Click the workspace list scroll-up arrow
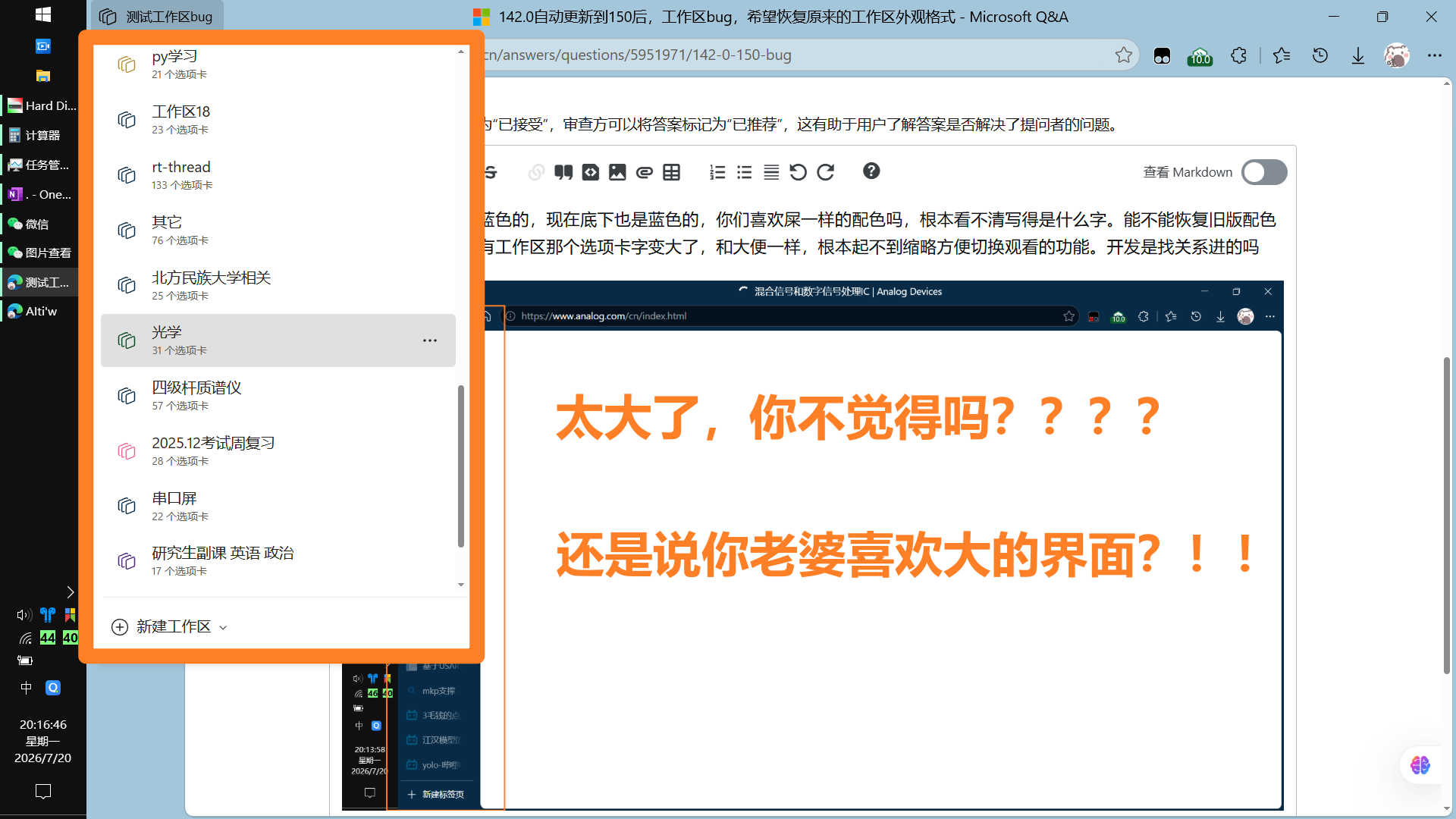The width and height of the screenshot is (1456, 819). pyautogui.click(x=461, y=52)
